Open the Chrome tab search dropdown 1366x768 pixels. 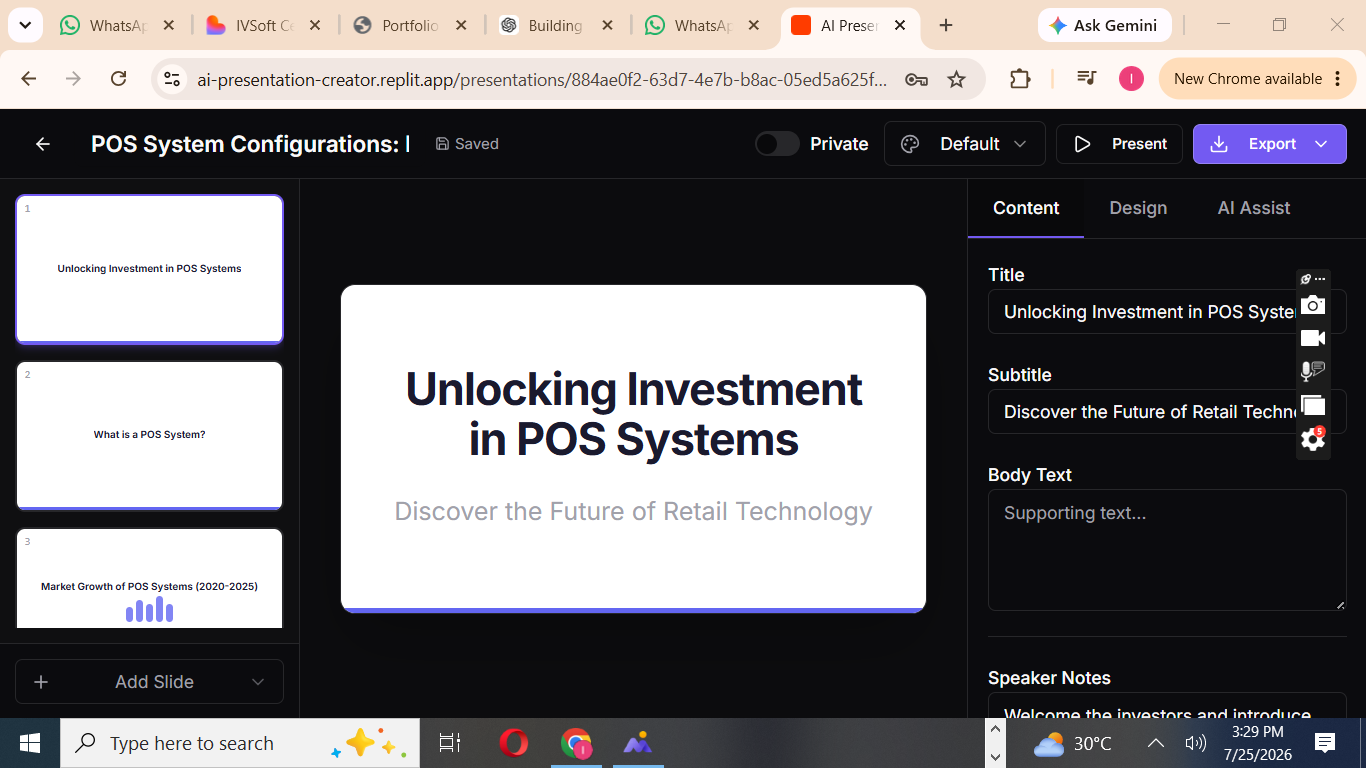24,26
